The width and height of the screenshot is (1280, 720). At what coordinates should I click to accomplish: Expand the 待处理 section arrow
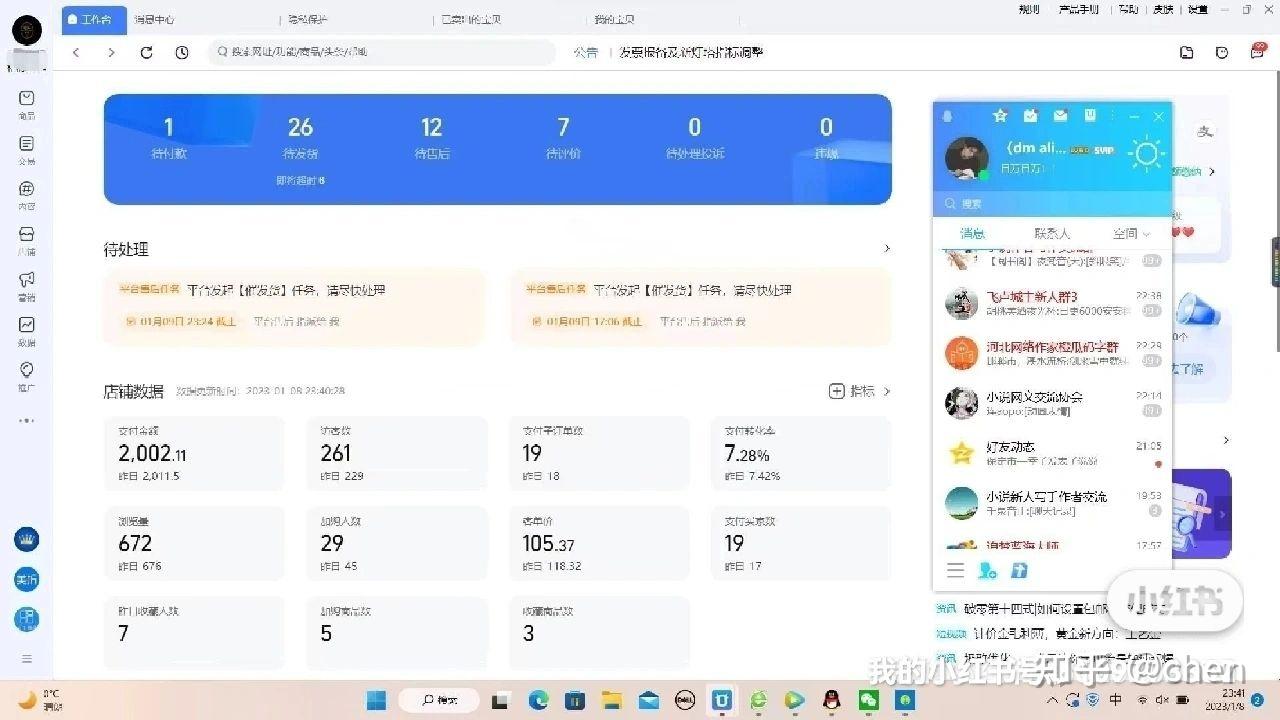[x=886, y=249]
